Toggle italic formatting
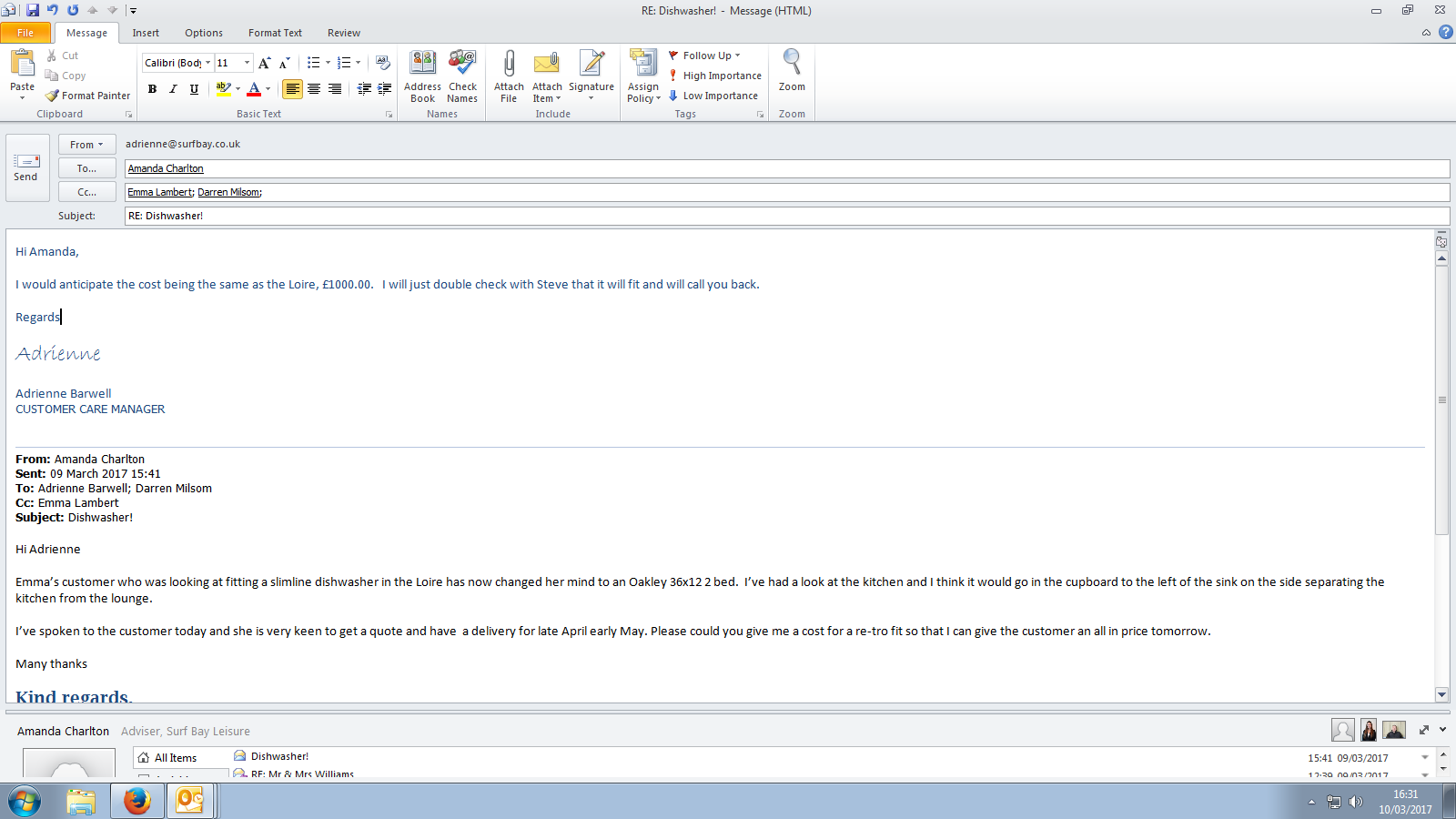Screen dimensions: 1456x819 click(x=173, y=88)
